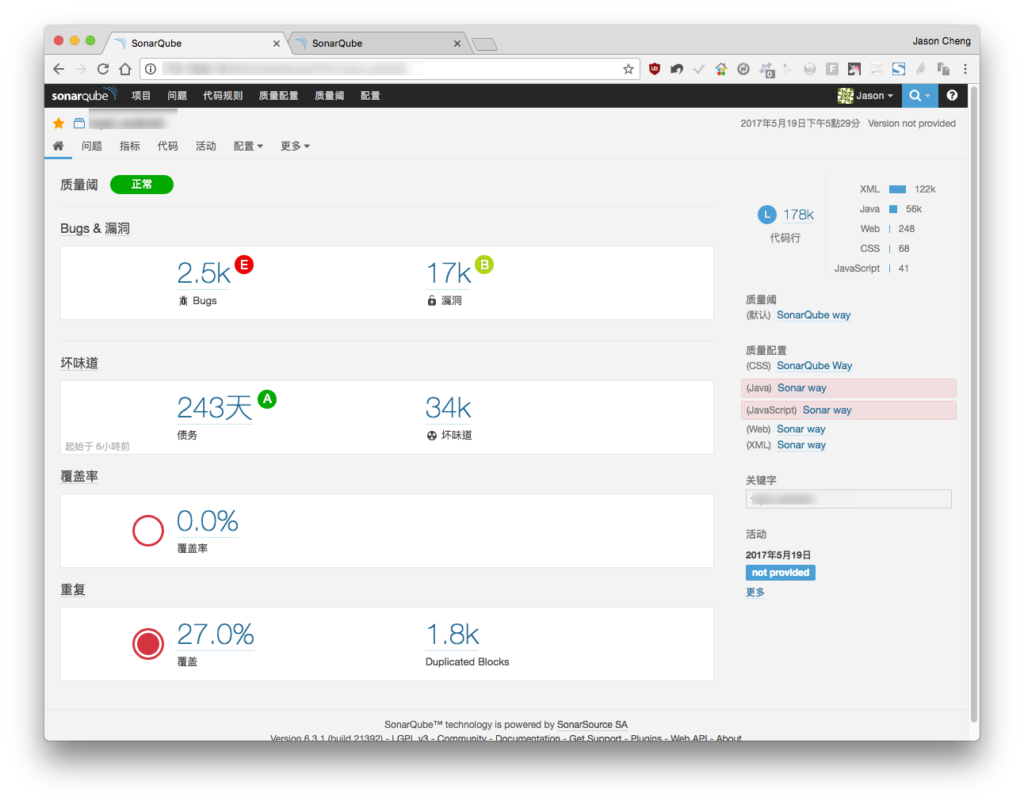
Task: Go to the project home icon tab
Action: pos(58,146)
